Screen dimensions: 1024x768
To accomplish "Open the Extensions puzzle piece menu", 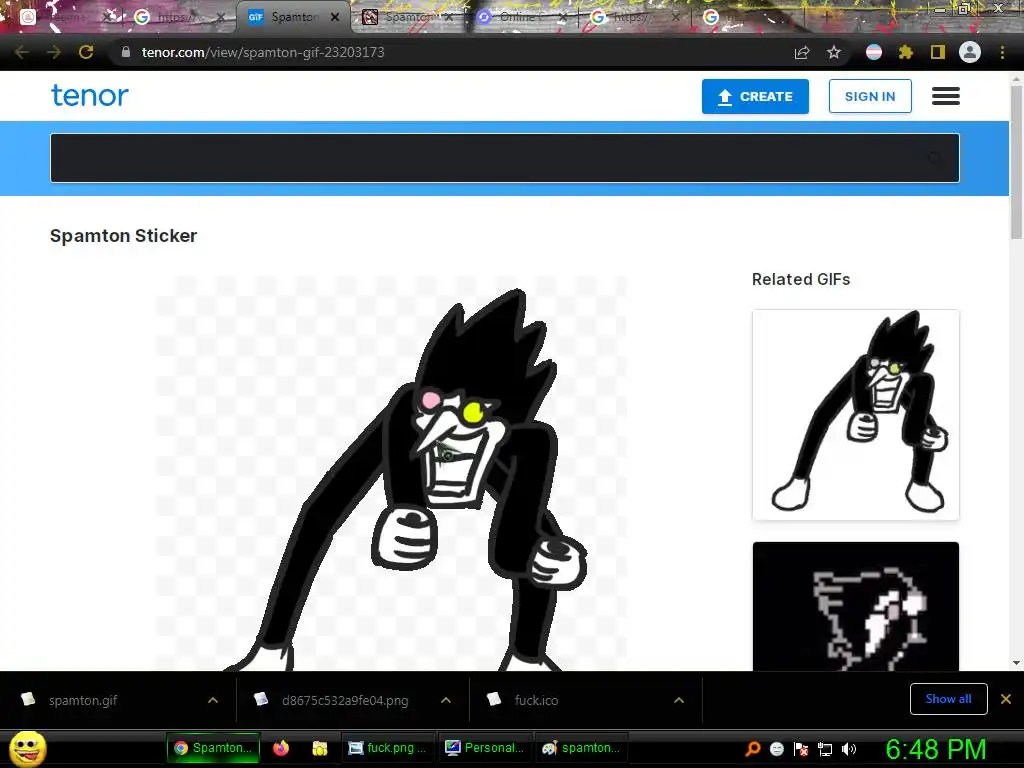I will 905,52.
